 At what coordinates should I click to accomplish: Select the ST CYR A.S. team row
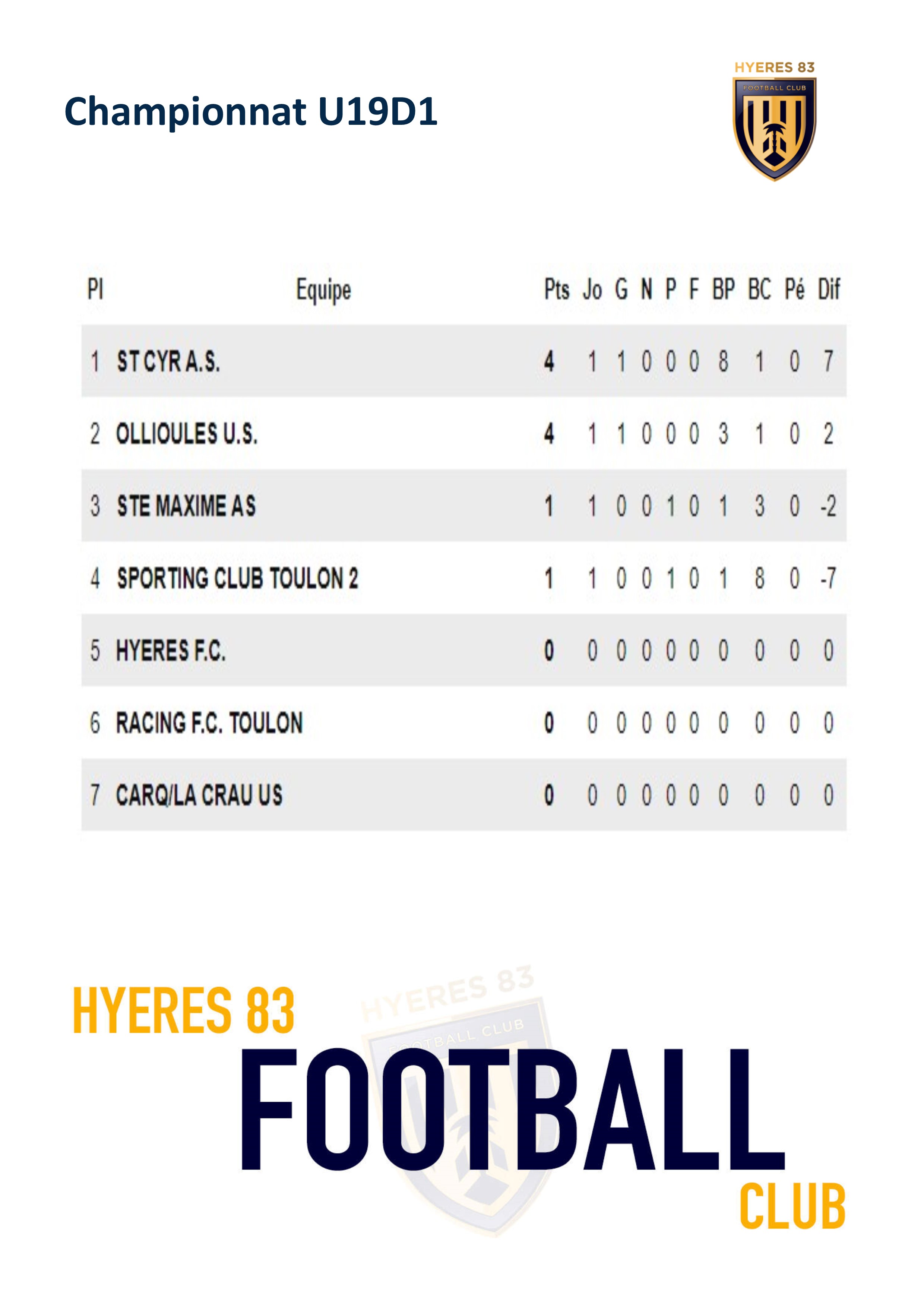[463, 361]
